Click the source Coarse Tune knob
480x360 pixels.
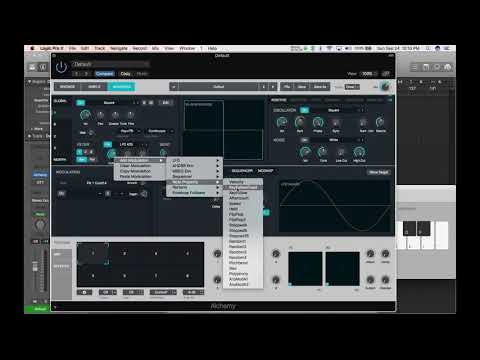(x=115, y=115)
